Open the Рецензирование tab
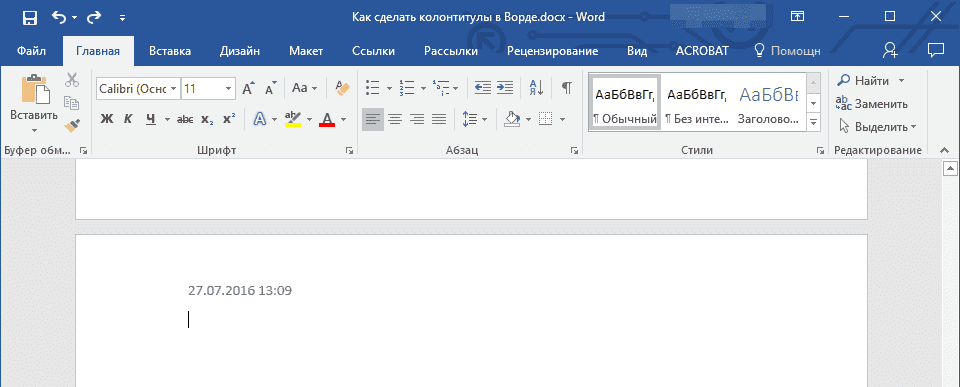Image resolution: width=960 pixels, height=387 pixels. tap(552, 51)
